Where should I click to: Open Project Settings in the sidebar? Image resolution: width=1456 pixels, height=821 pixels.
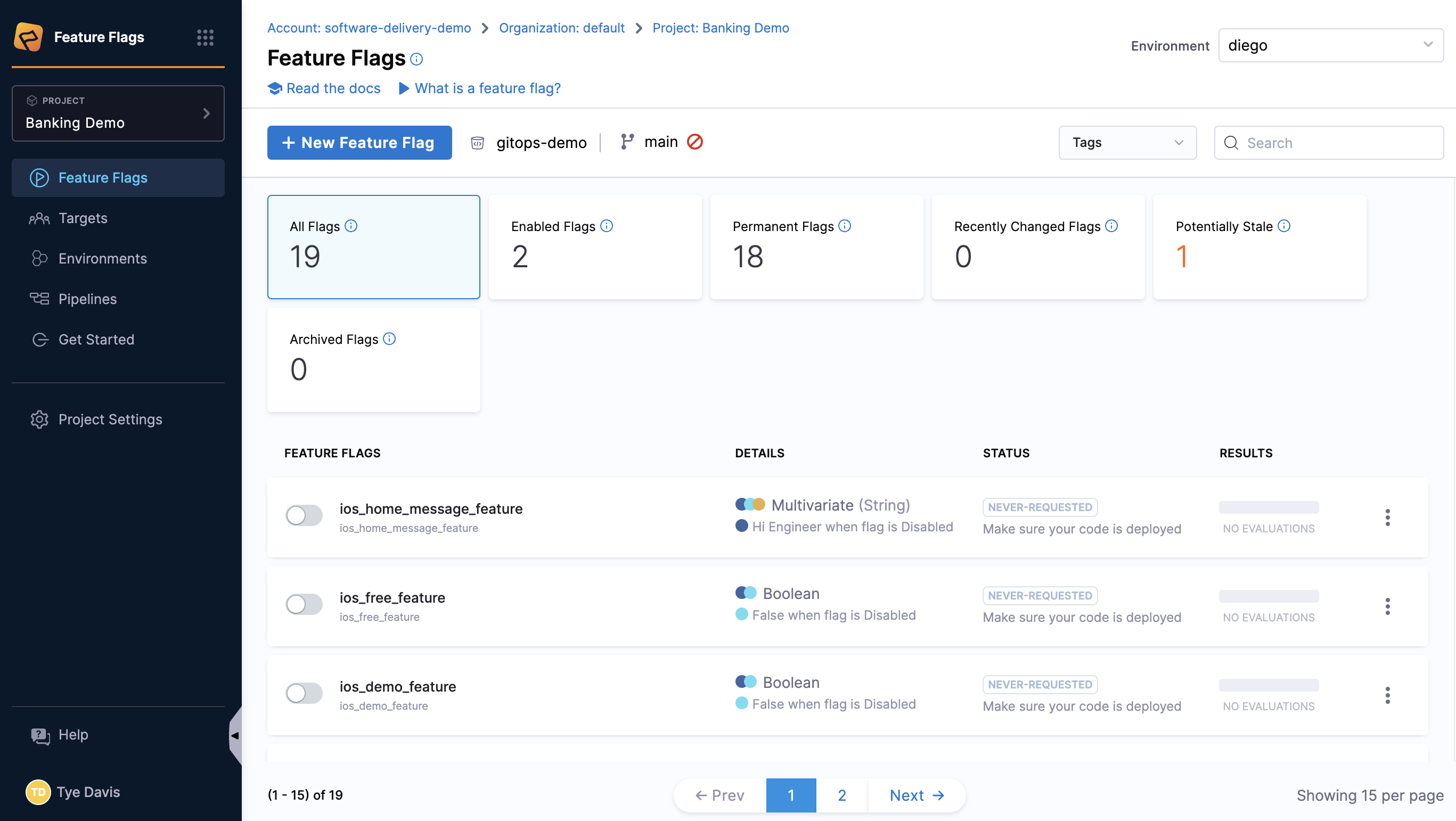[x=118, y=419]
